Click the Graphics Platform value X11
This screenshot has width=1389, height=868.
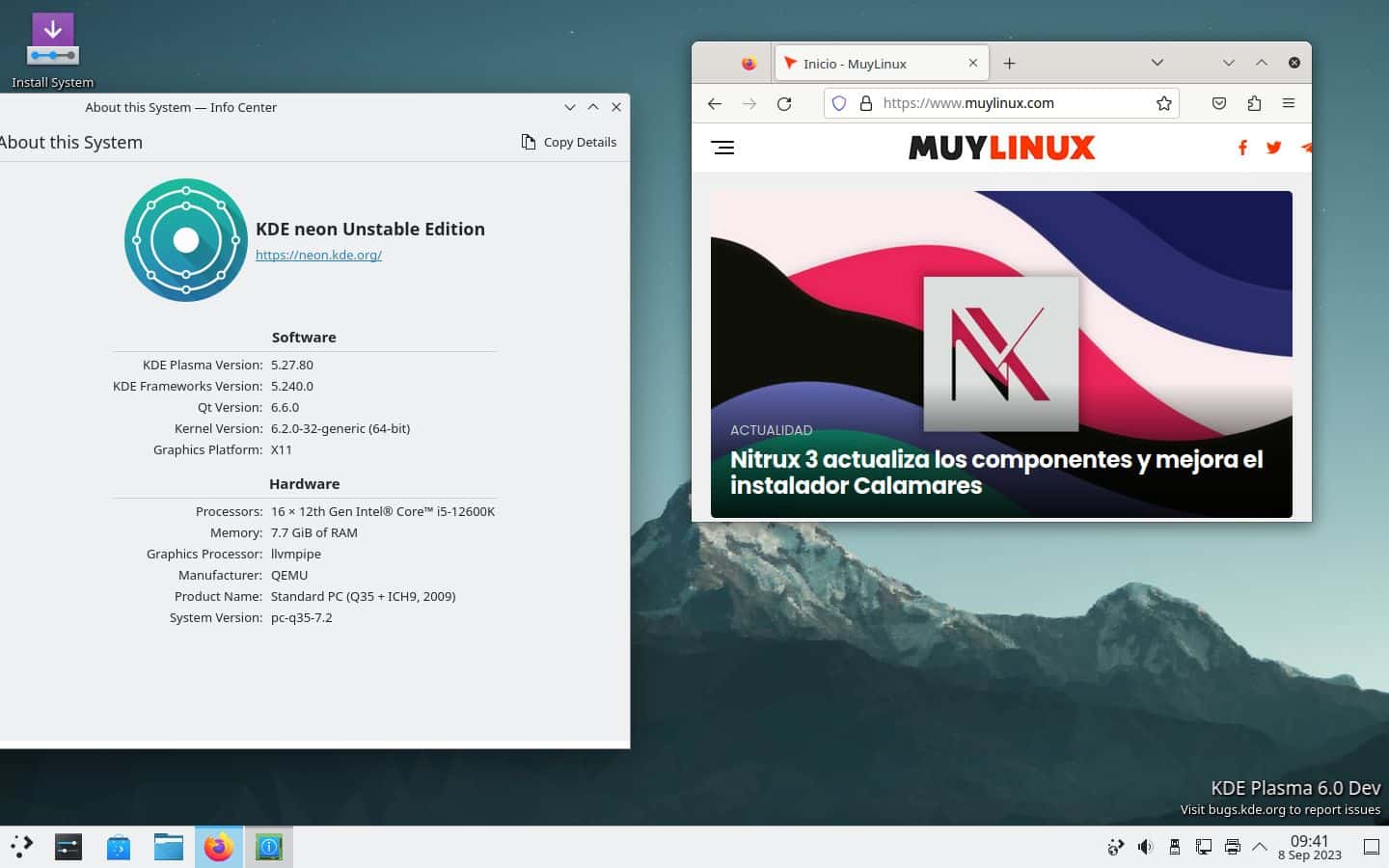(282, 449)
